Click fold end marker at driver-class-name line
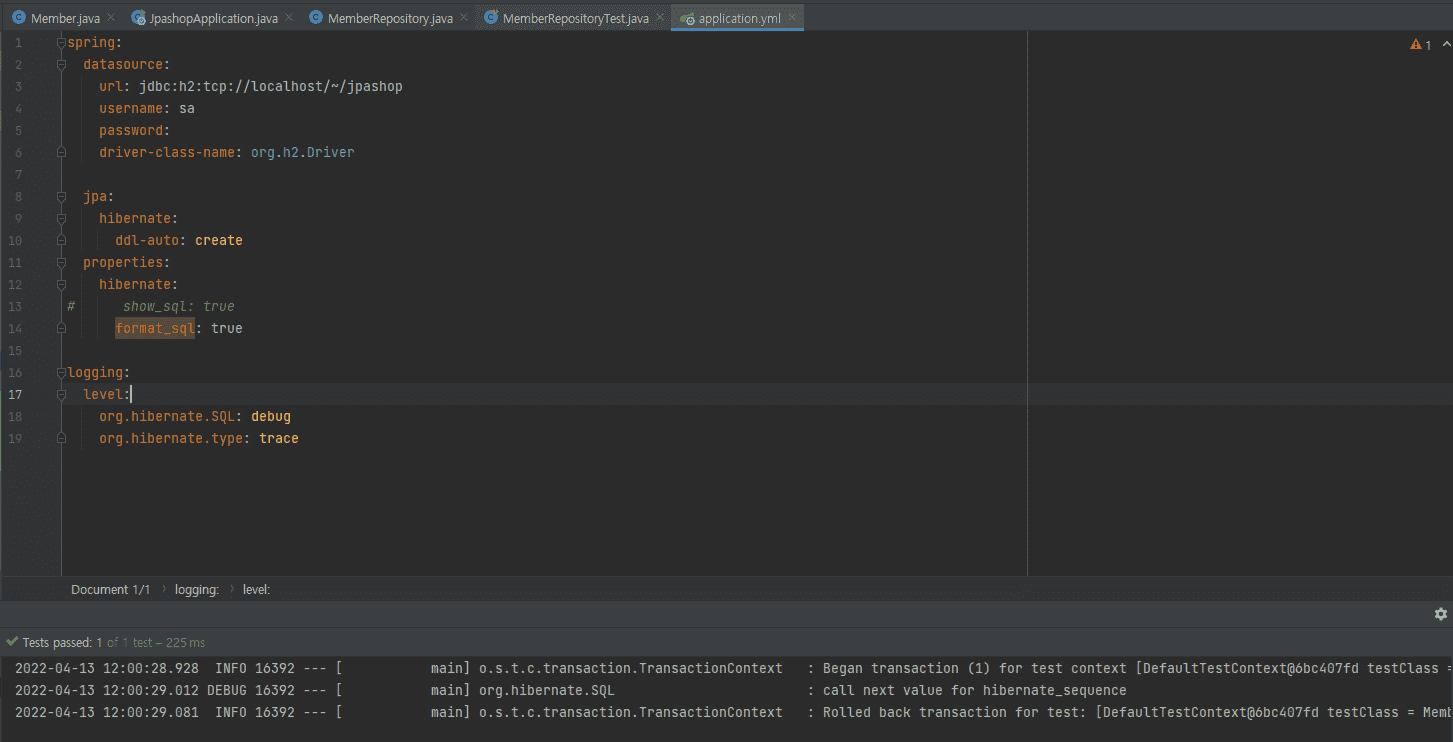 (x=62, y=152)
